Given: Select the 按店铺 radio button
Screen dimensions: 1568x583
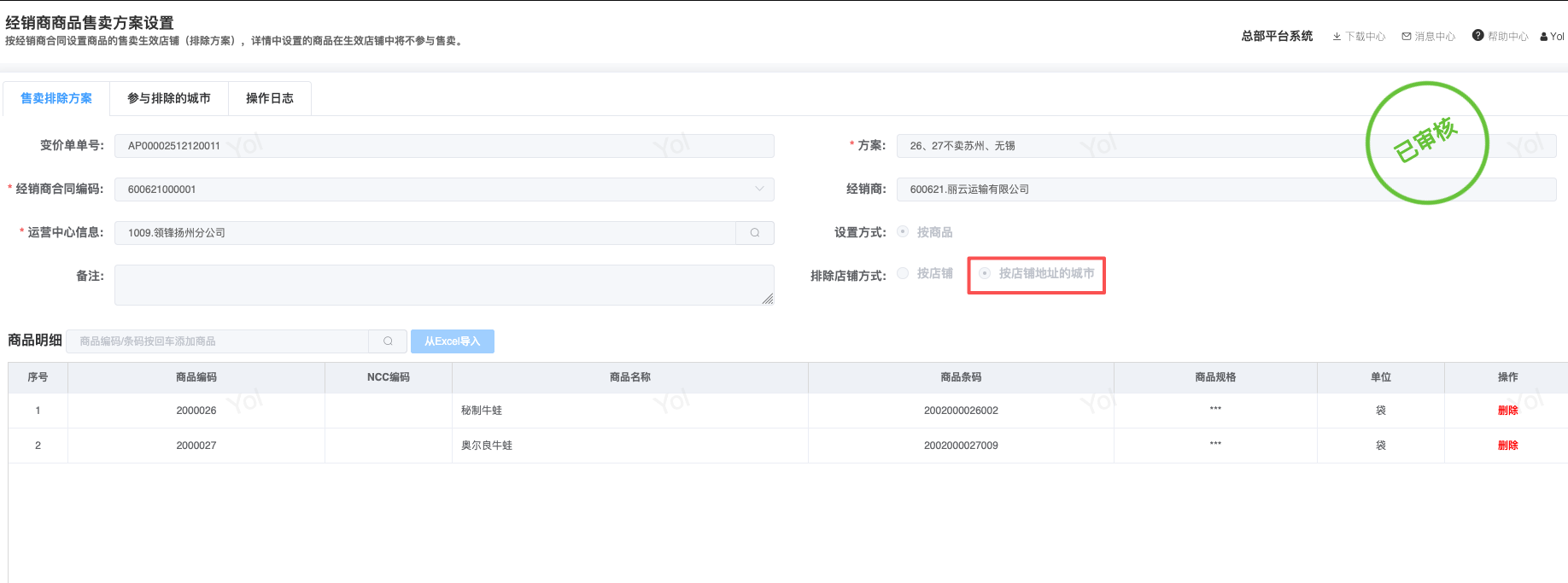Looking at the screenshot, I should click(903, 273).
